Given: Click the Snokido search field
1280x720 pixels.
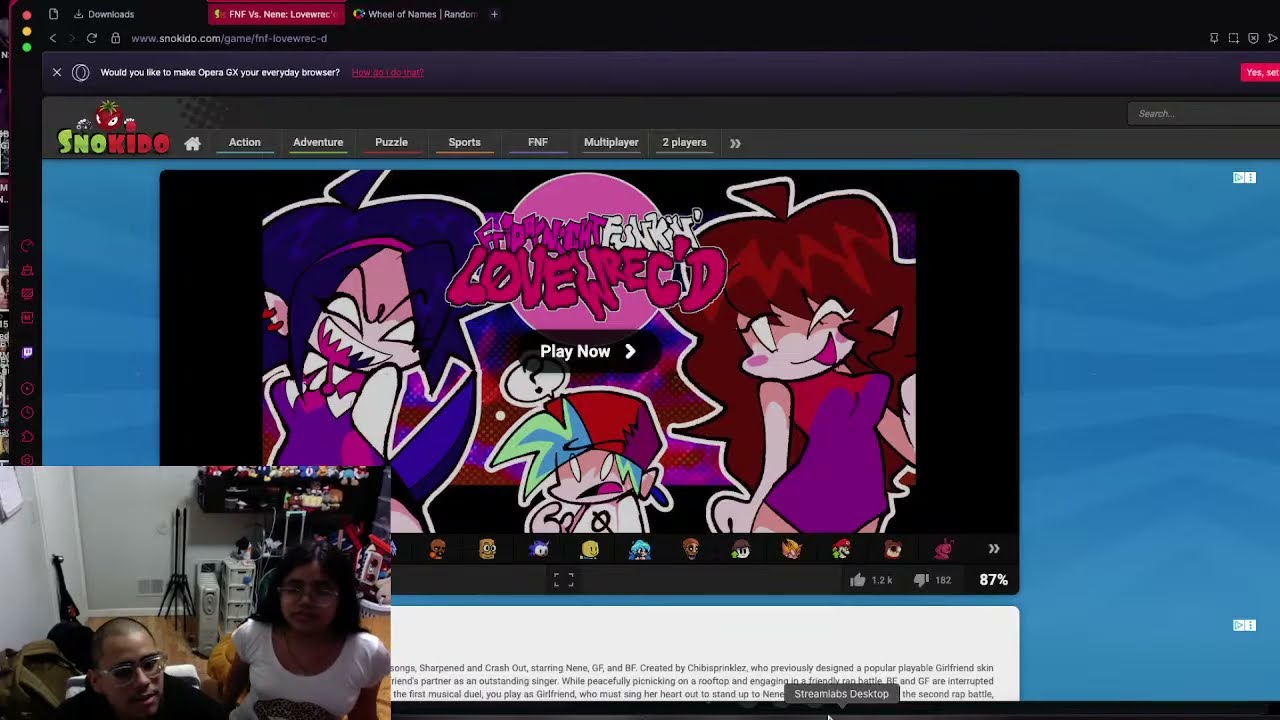Looking at the screenshot, I should click(1204, 113).
